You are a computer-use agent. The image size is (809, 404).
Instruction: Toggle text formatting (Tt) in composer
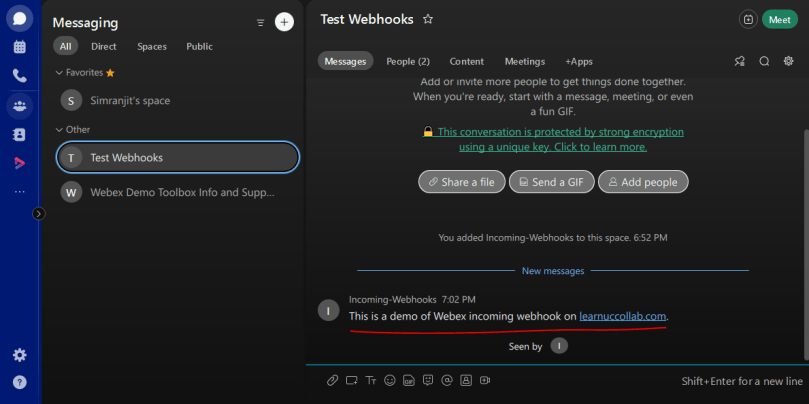pos(371,381)
